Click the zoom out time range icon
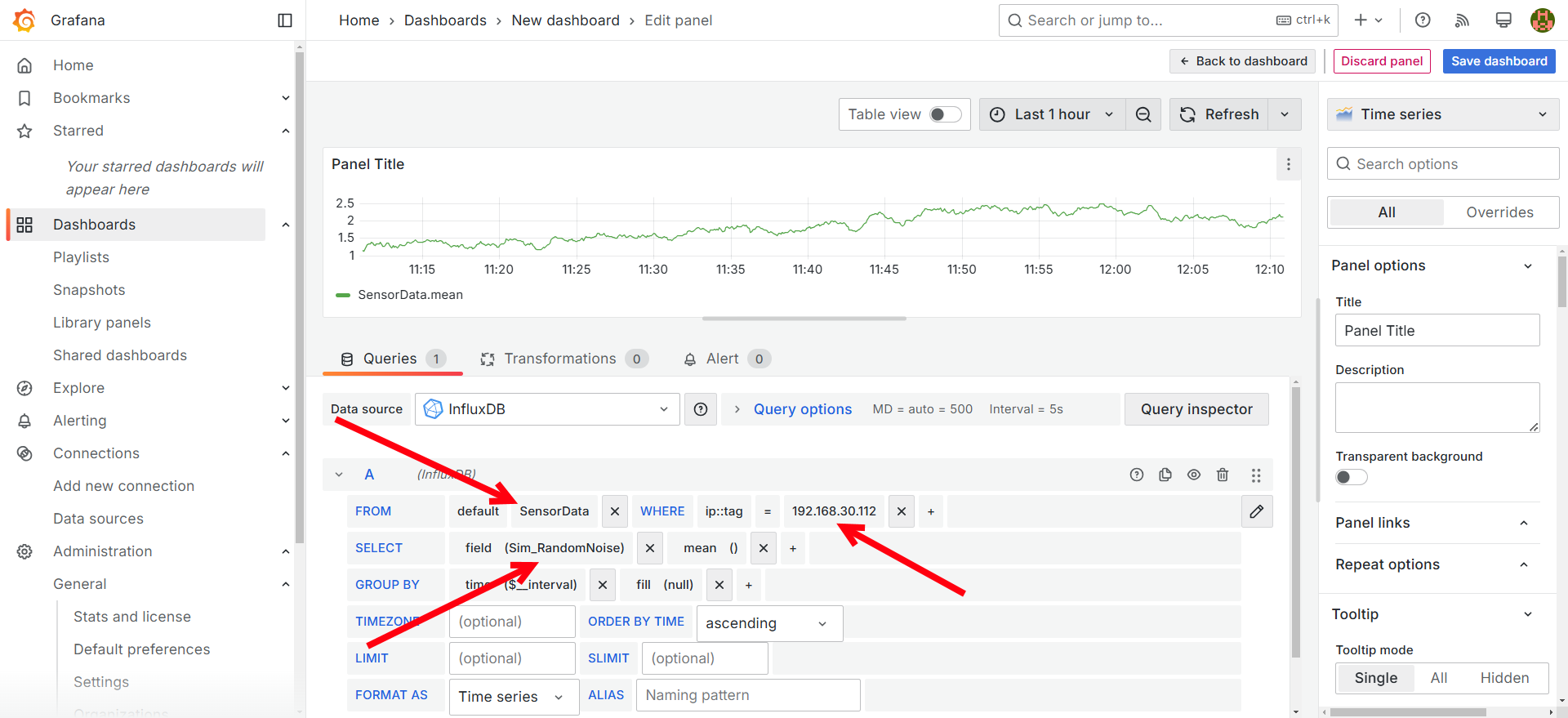The image size is (1568, 718). click(x=1143, y=114)
